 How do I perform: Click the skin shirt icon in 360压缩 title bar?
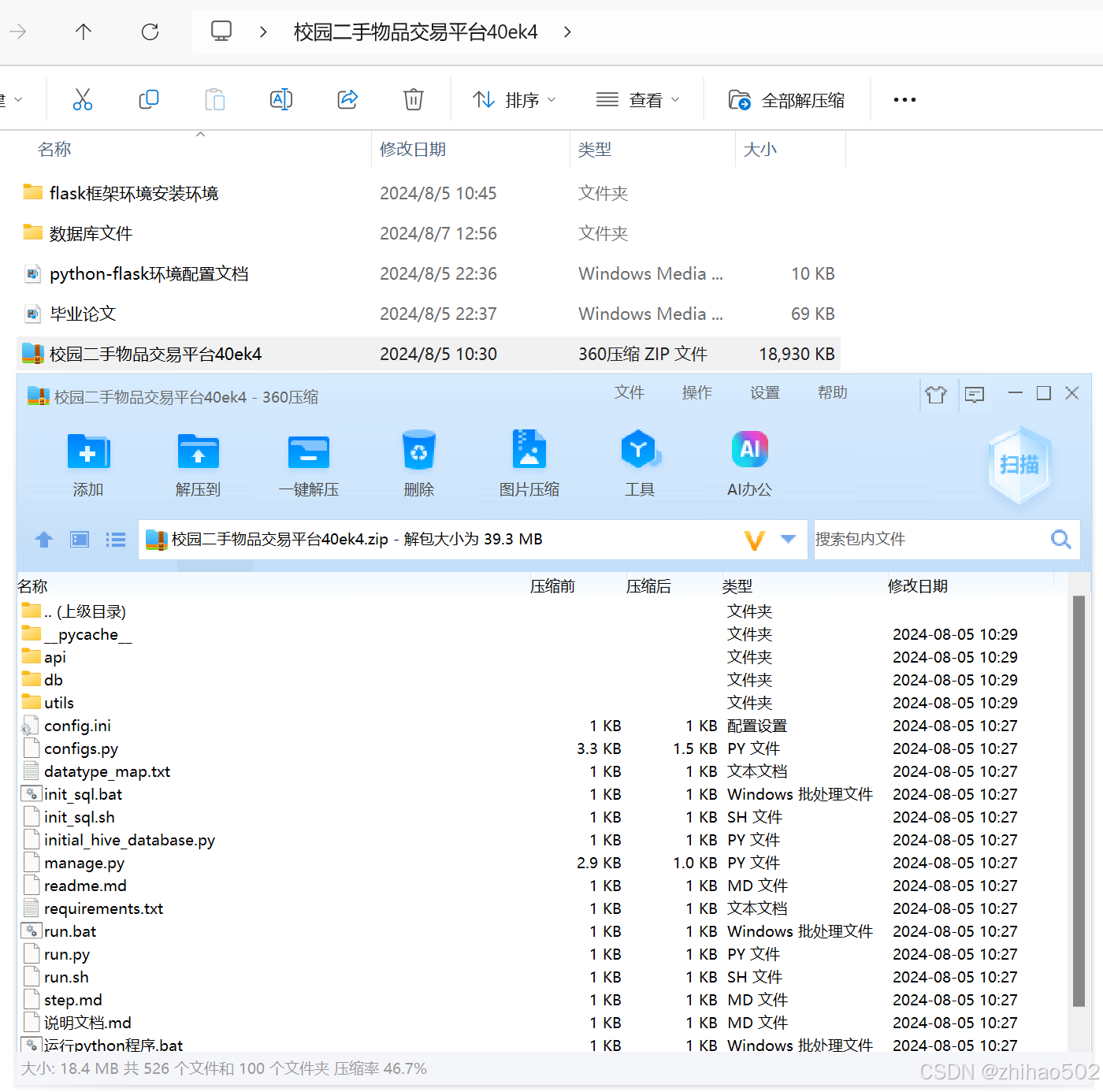tap(936, 394)
